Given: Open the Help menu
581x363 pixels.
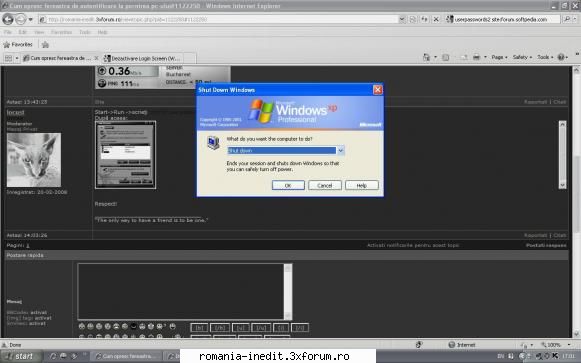Looking at the screenshot, I should pyautogui.click(x=102, y=32).
